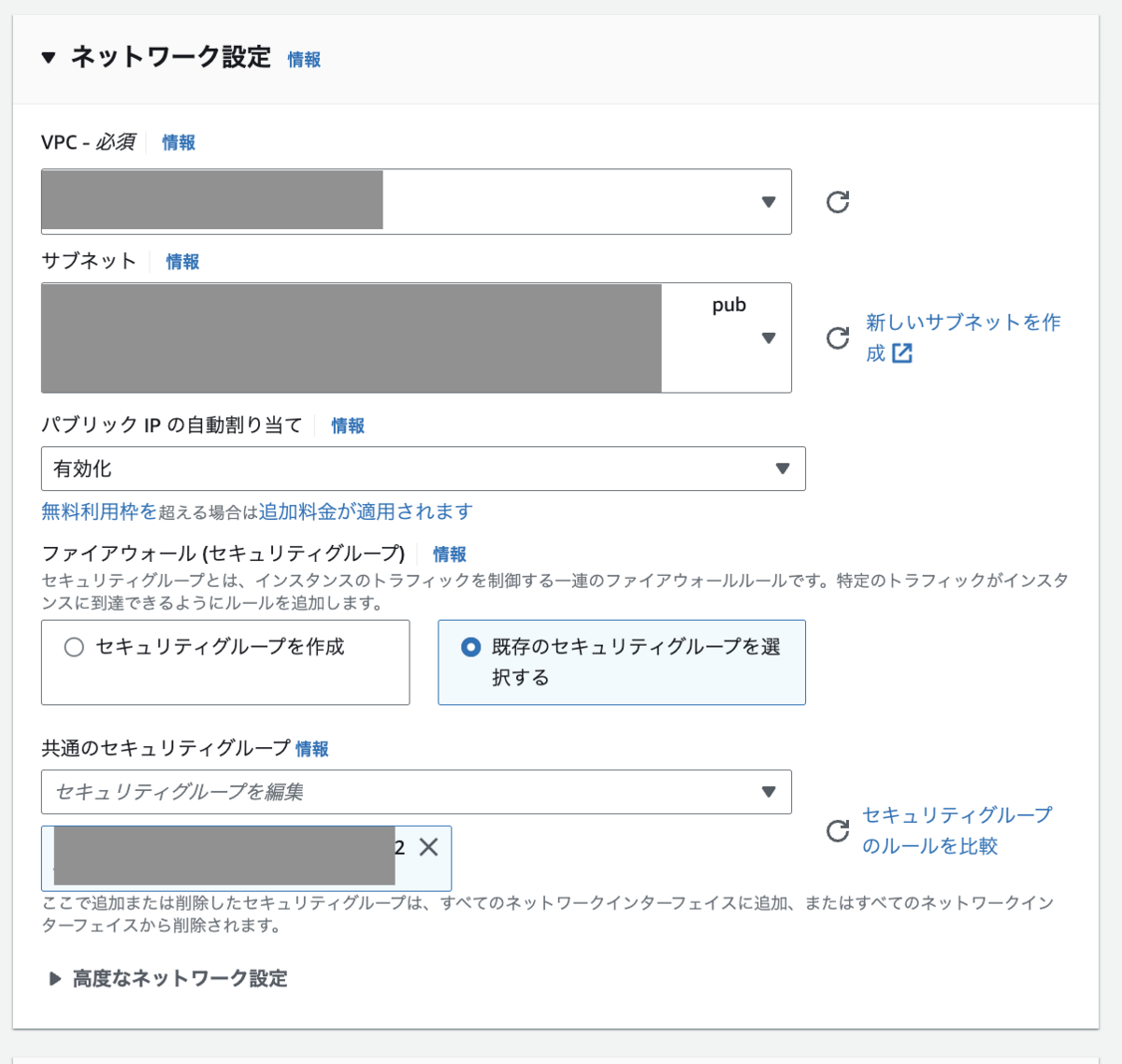Open the サブネット dropdown

click(x=768, y=338)
